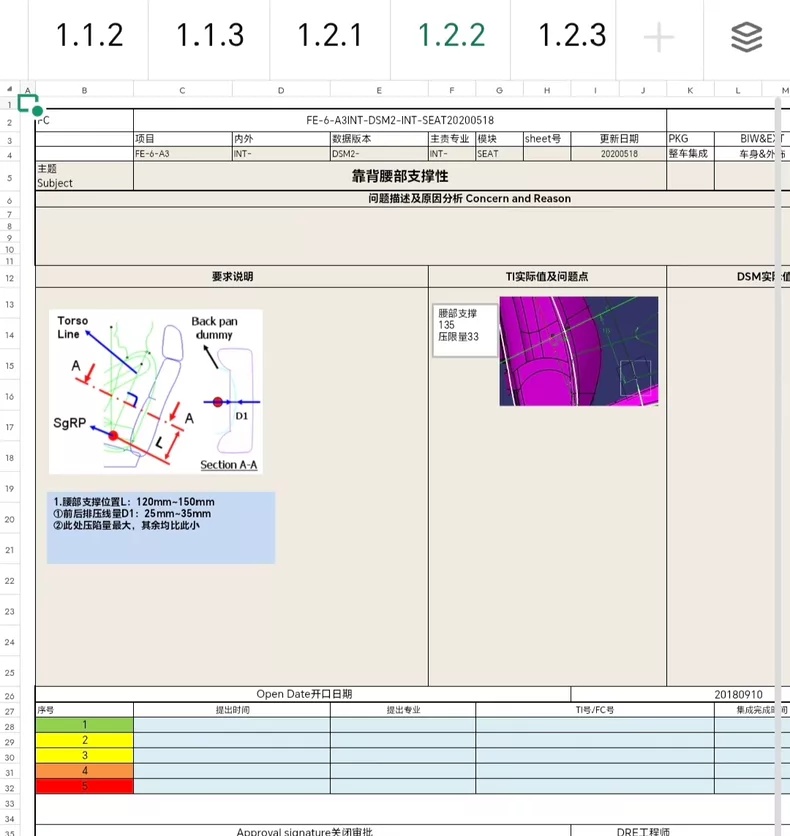Select the seat Torso Line diagram image
Screen dimensions: 790x836
[156, 392]
